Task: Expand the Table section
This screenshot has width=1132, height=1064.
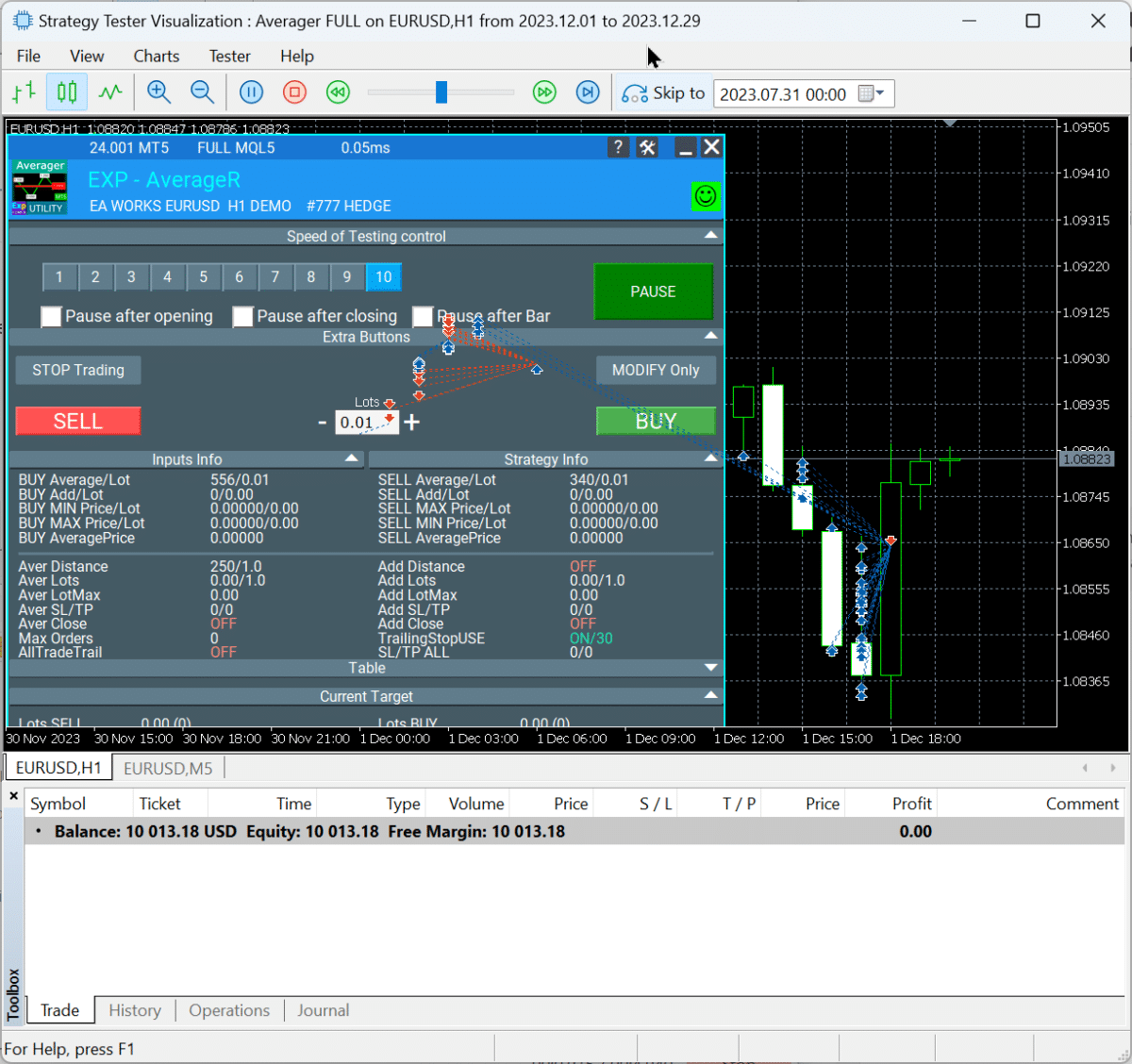Action: [711, 668]
